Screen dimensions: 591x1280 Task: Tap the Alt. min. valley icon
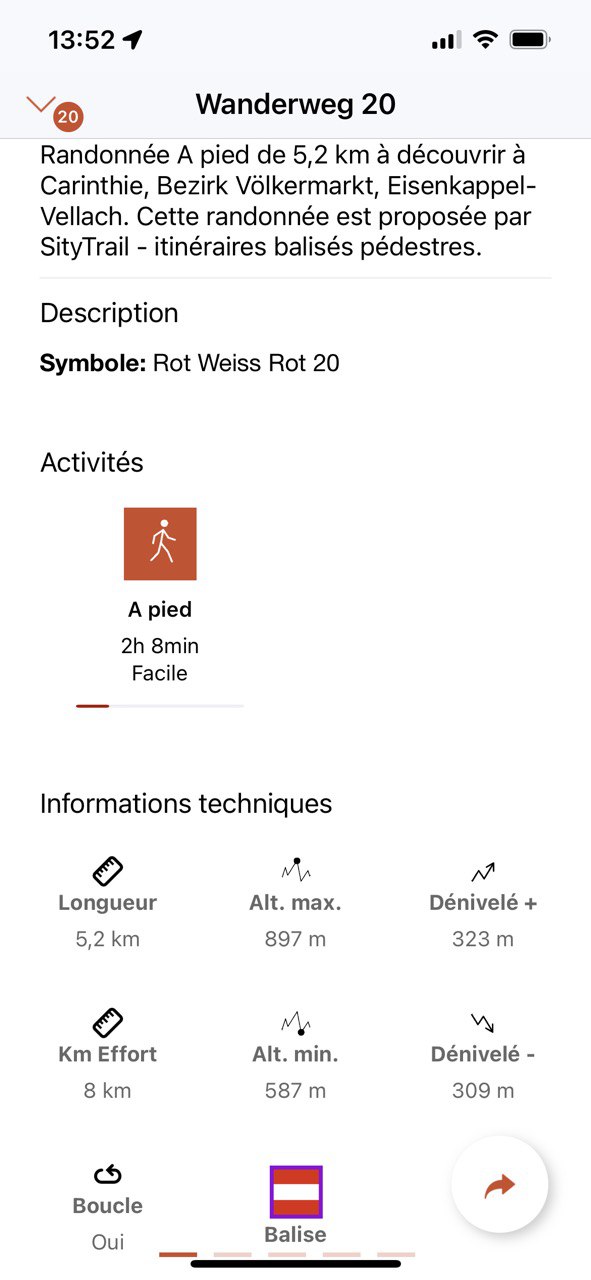[296, 1023]
